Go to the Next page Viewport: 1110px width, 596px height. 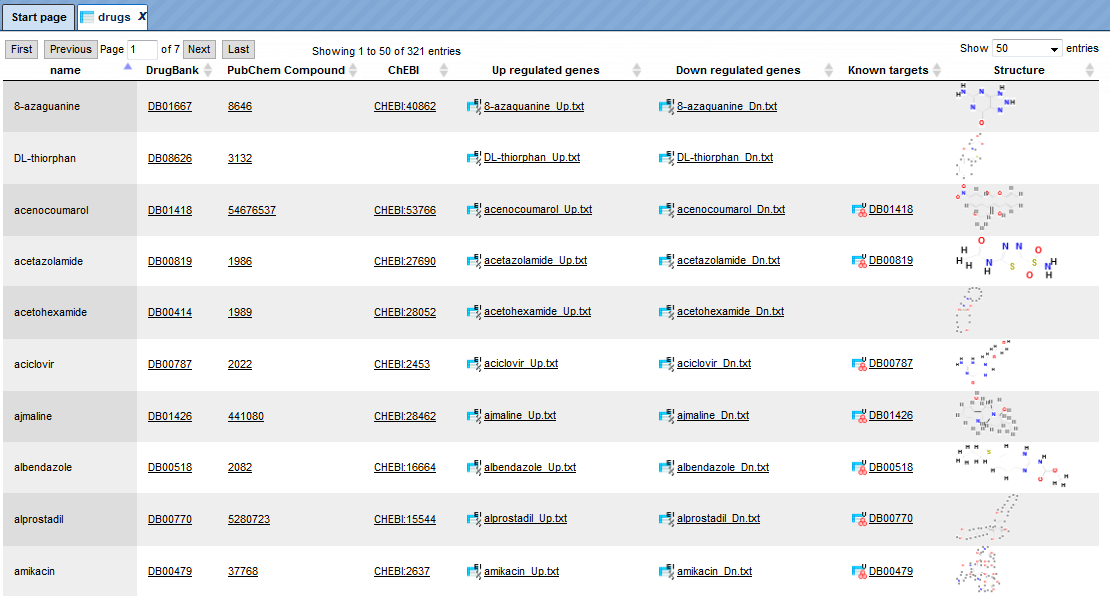click(x=199, y=49)
